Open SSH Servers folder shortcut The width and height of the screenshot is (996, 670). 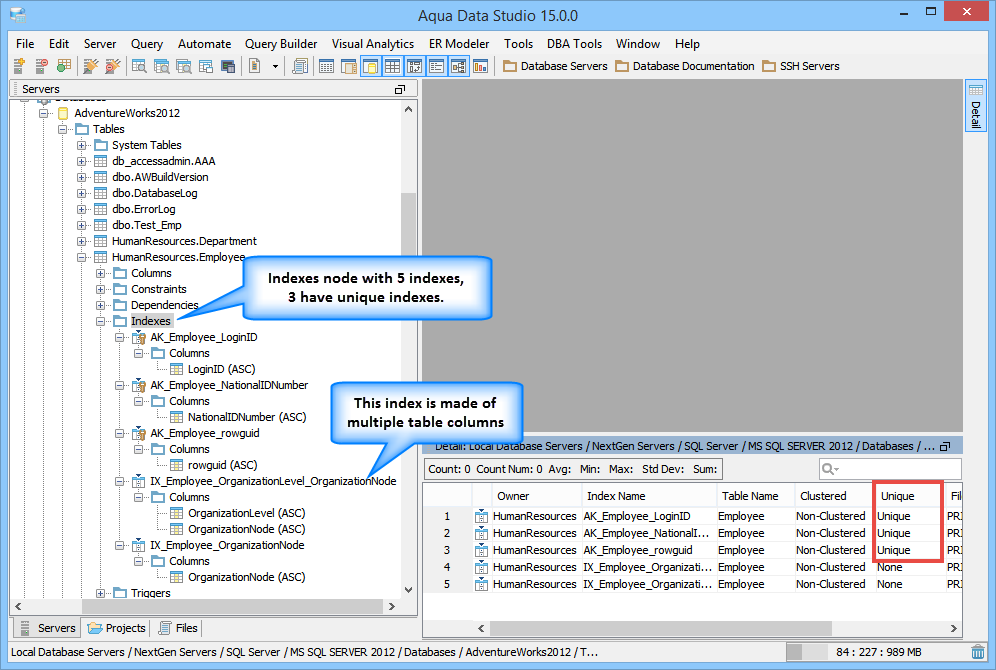[x=801, y=66]
